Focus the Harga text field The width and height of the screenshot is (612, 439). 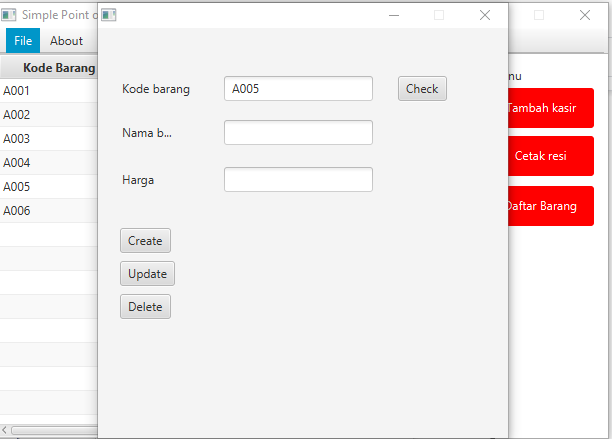tap(298, 180)
